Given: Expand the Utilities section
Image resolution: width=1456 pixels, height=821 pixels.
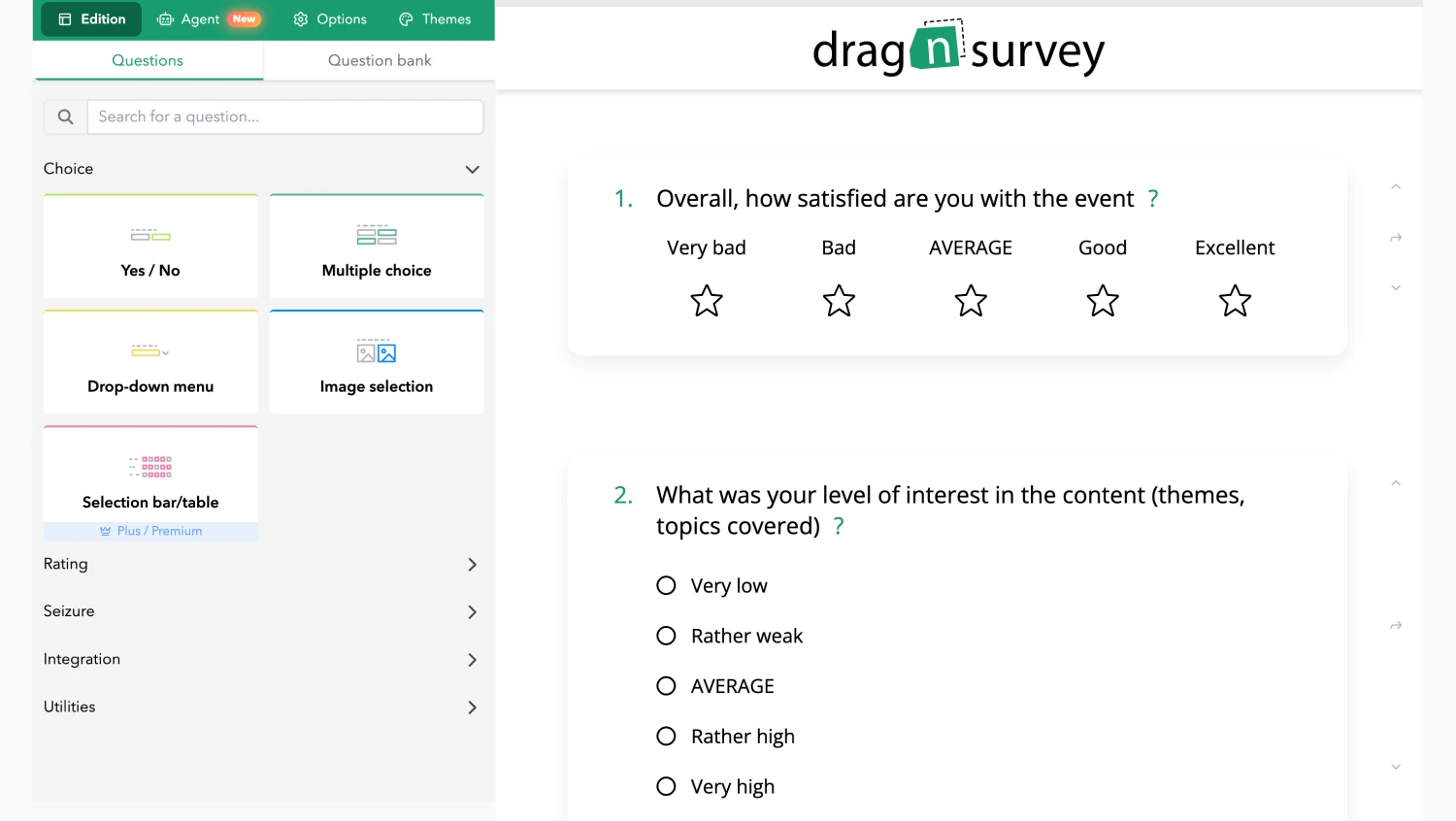Looking at the screenshot, I should click(x=472, y=707).
